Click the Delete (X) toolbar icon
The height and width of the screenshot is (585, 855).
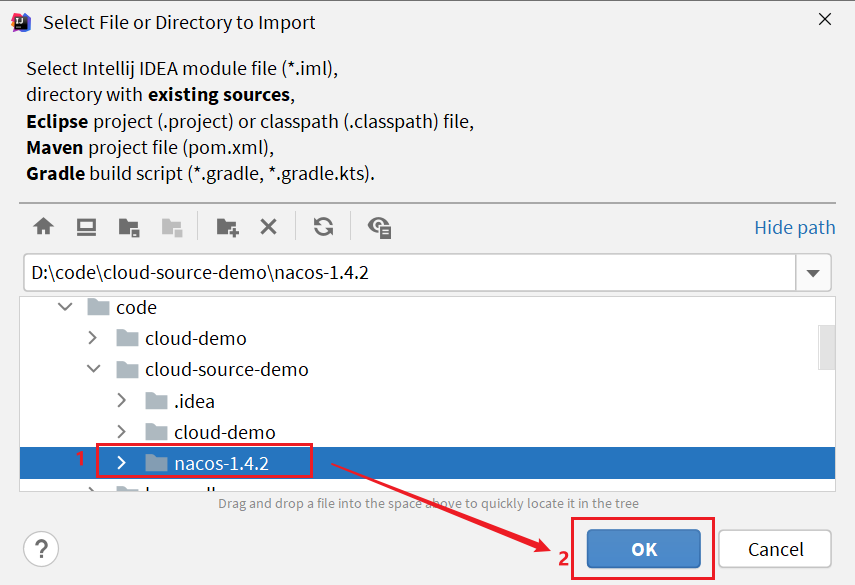click(268, 227)
